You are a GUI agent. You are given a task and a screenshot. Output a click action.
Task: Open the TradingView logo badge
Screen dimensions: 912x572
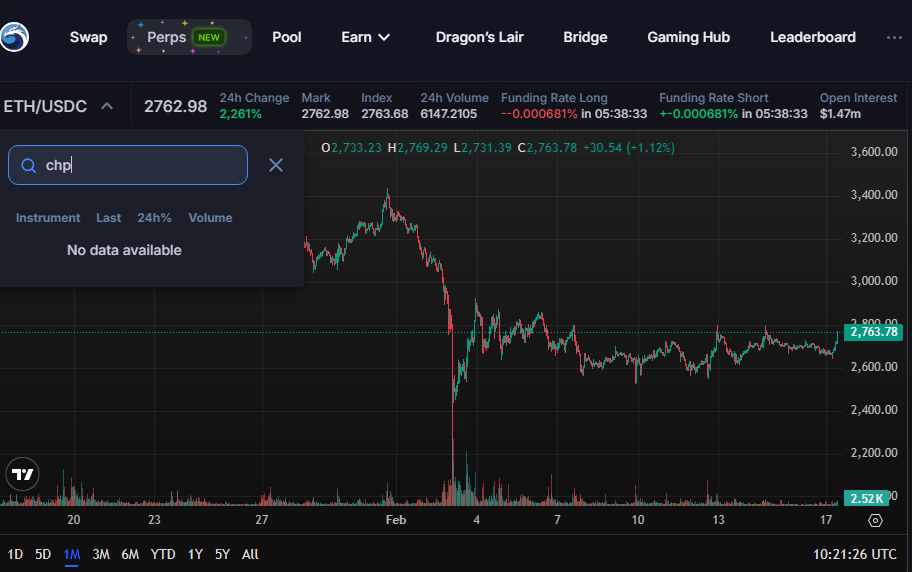tap(23, 474)
